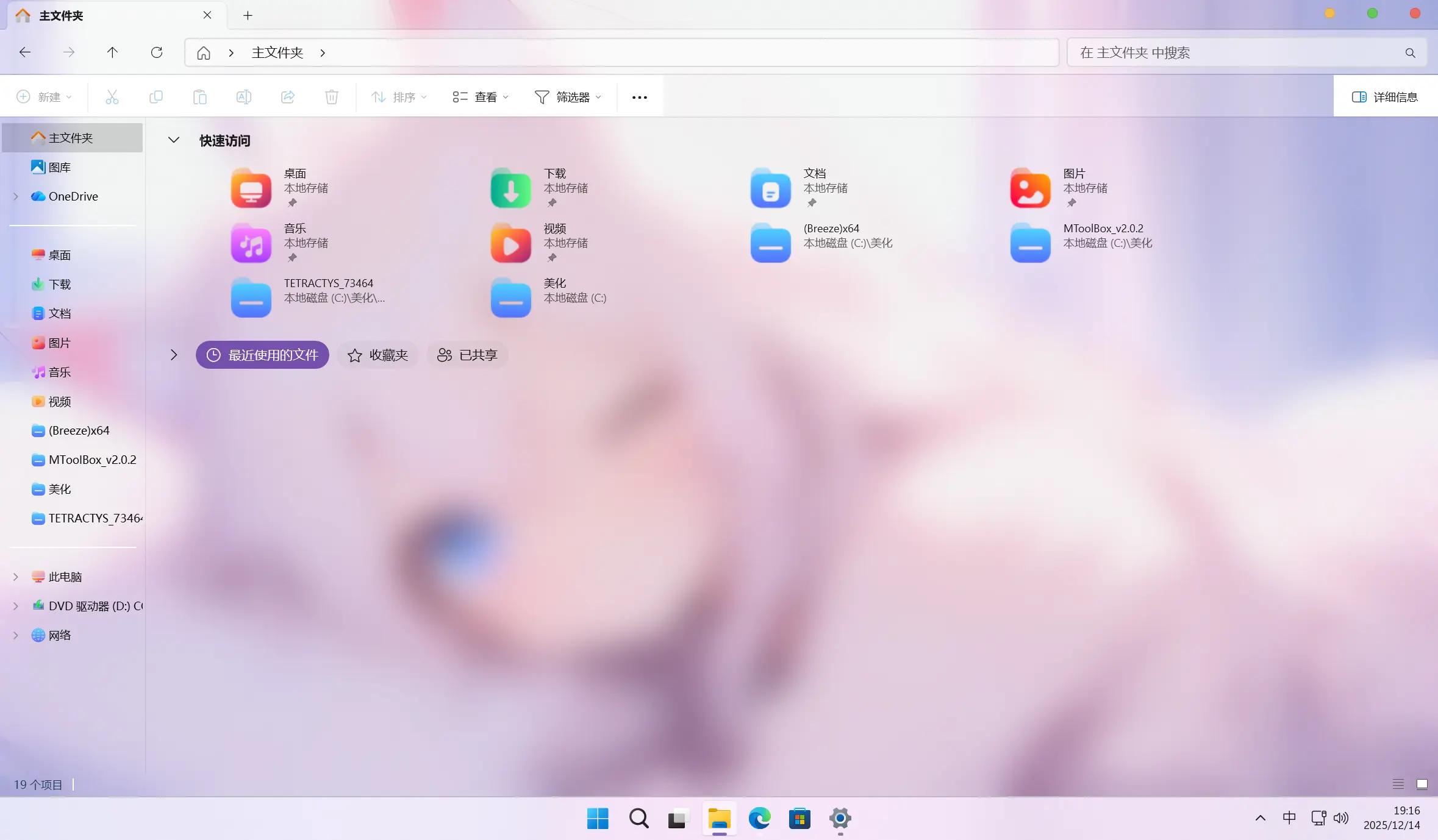Switch to the 收藏夹 tab

click(377, 355)
